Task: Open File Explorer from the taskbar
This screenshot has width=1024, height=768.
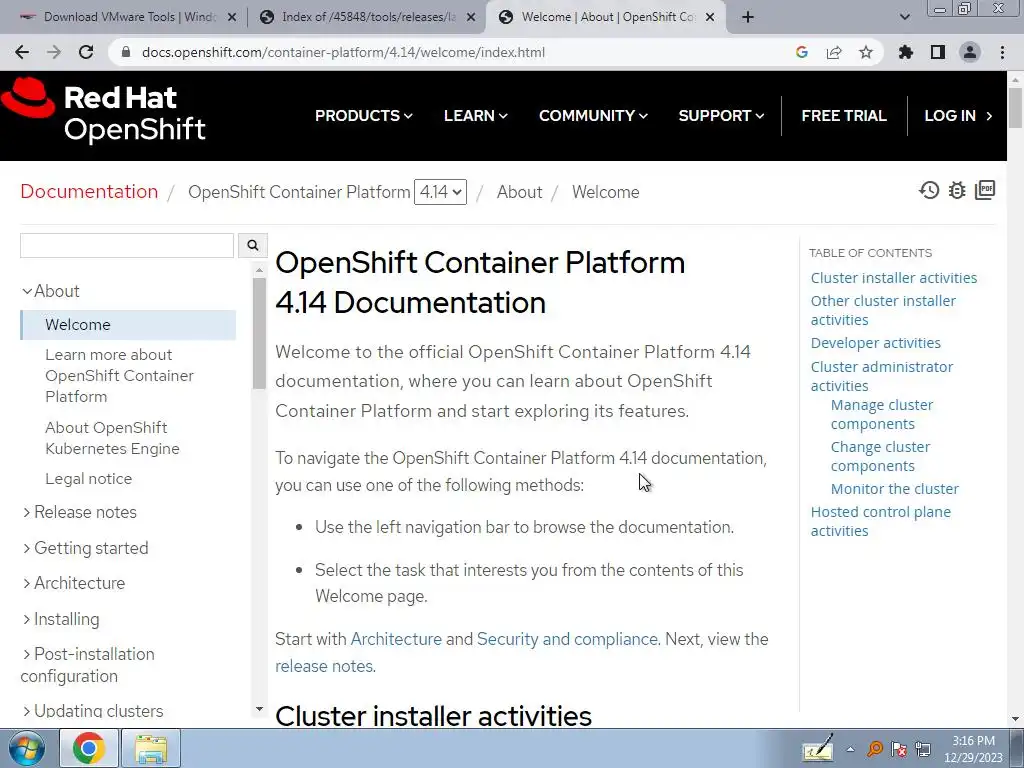Action: [152, 748]
